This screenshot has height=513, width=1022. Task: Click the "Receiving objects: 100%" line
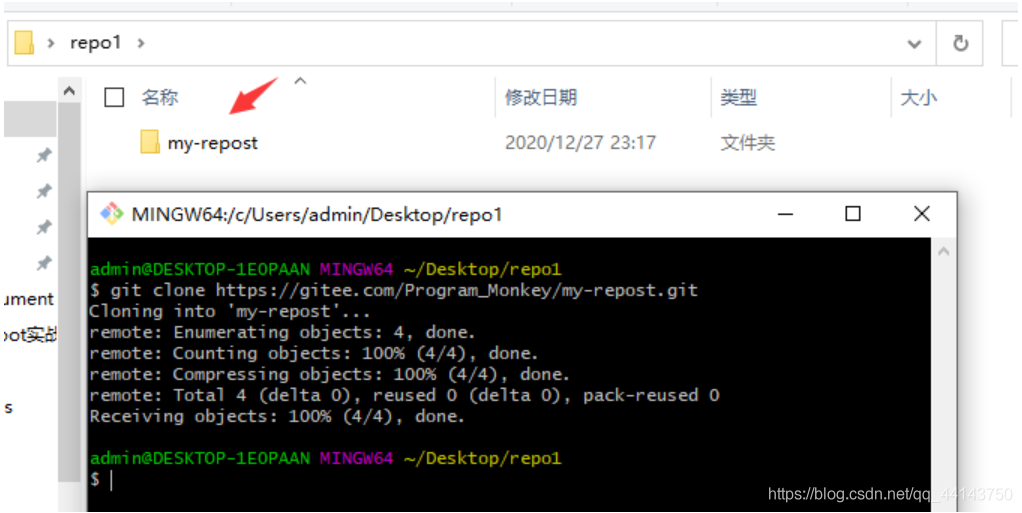(x=277, y=416)
